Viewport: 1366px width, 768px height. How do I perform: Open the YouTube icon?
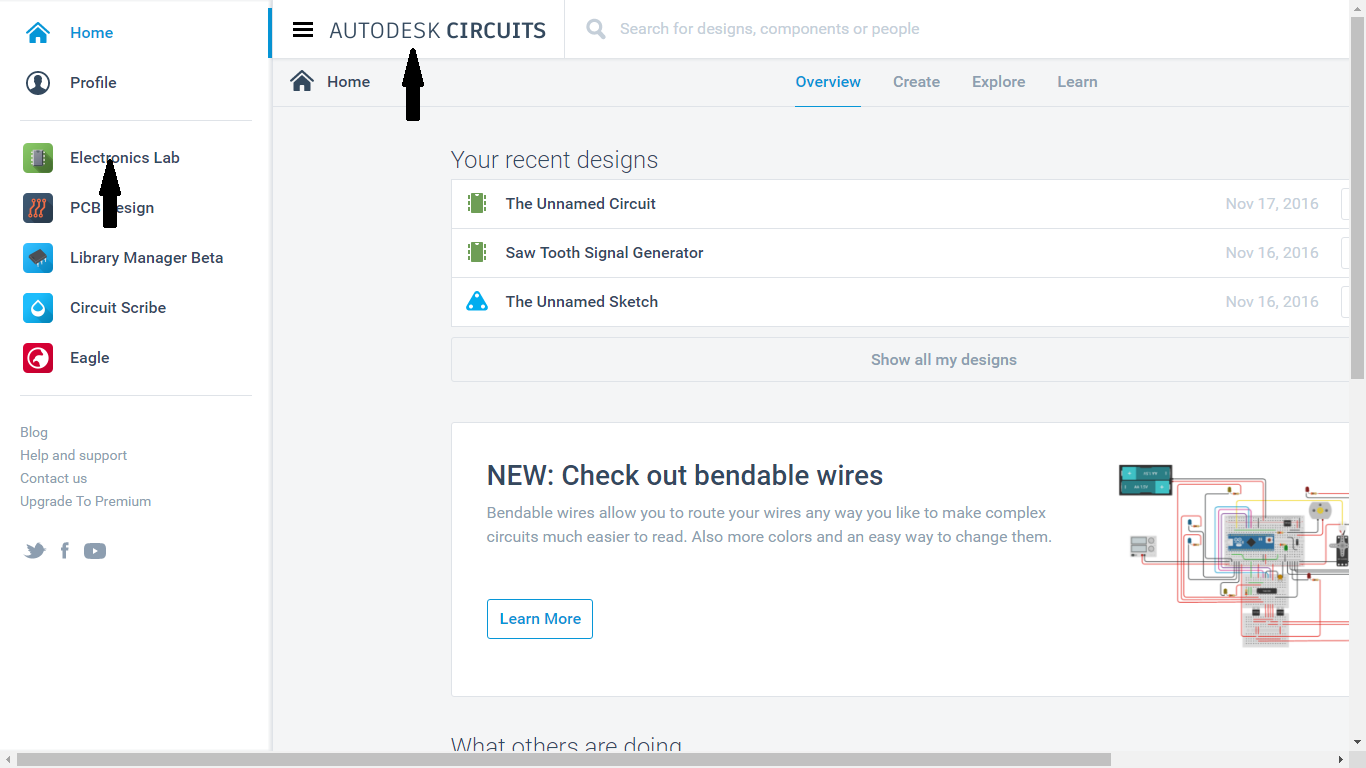pos(95,551)
